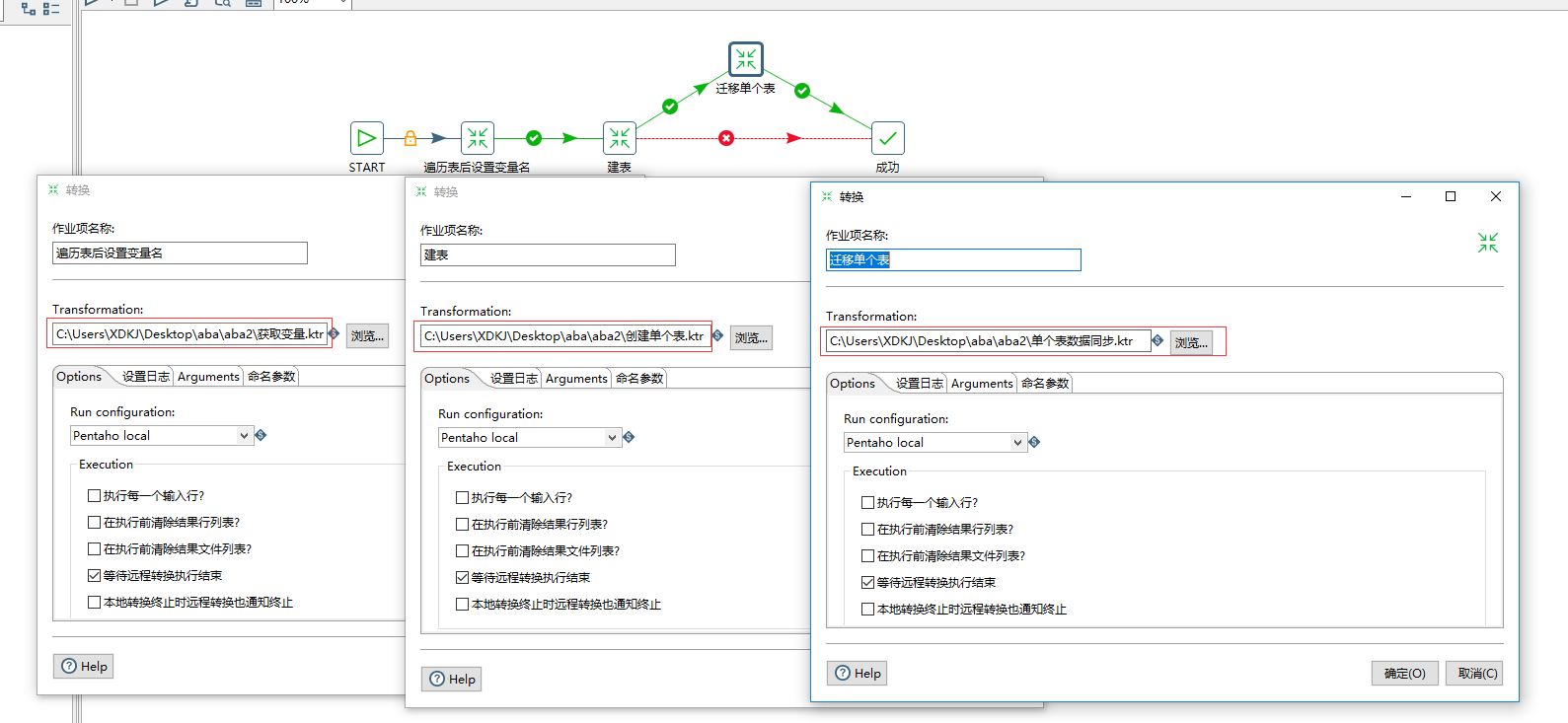
Task: Click the red X failure hop icon
Action: click(726, 138)
